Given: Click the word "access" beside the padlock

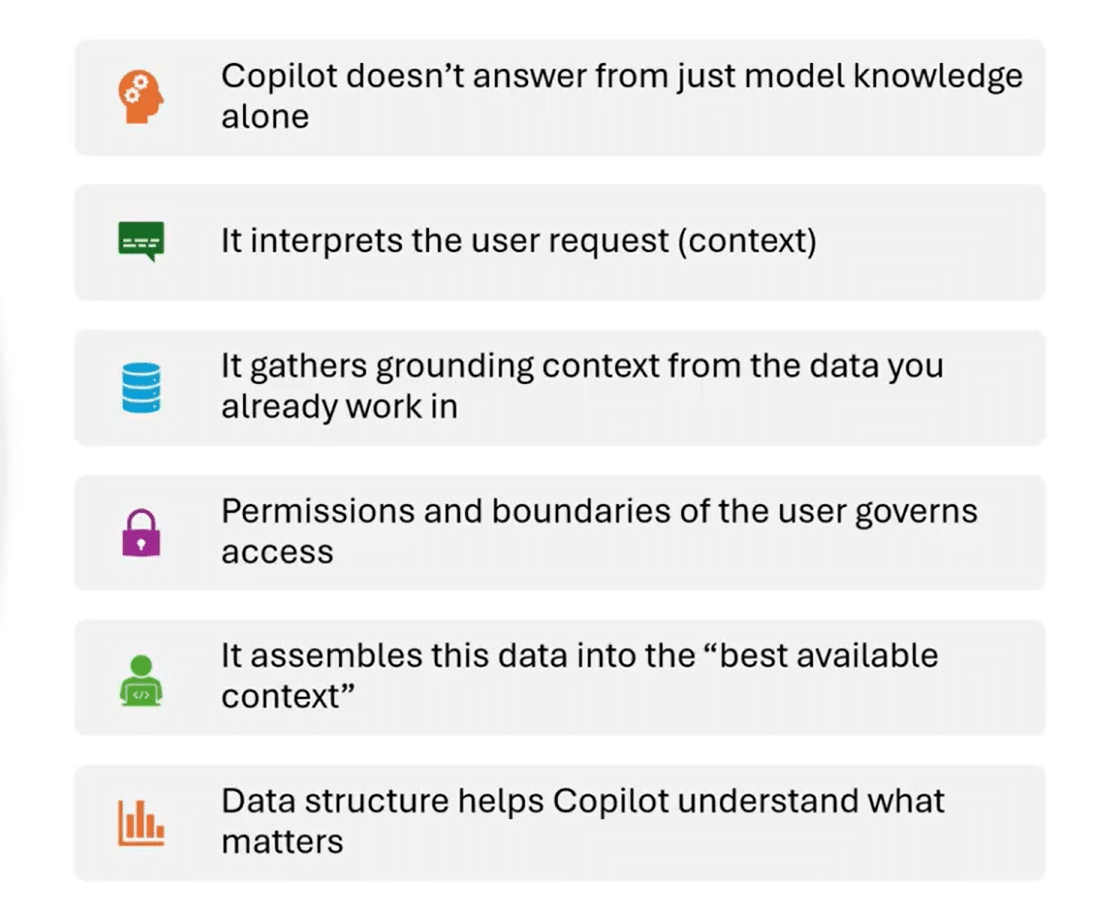Looking at the screenshot, I should click(x=277, y=552).
